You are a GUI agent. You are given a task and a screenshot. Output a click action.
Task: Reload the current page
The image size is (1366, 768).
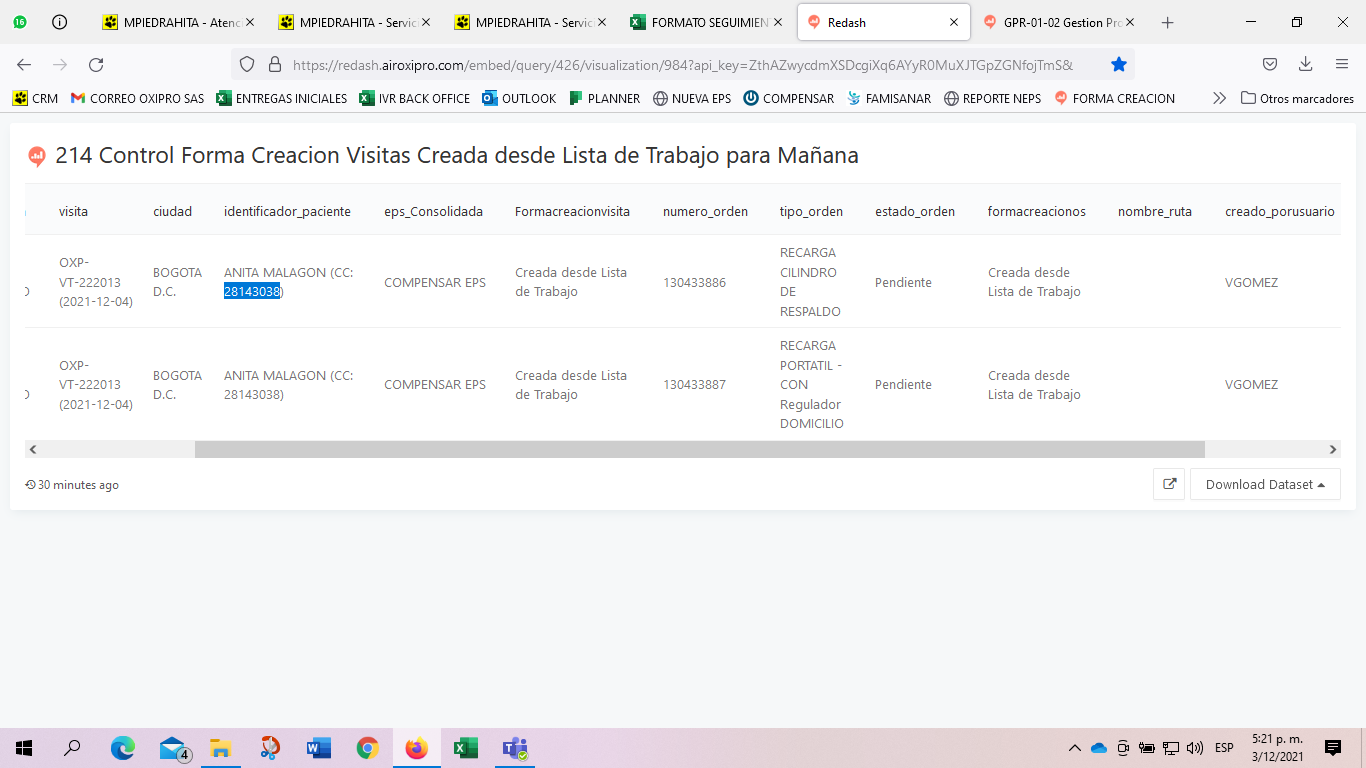pos(96,64)
